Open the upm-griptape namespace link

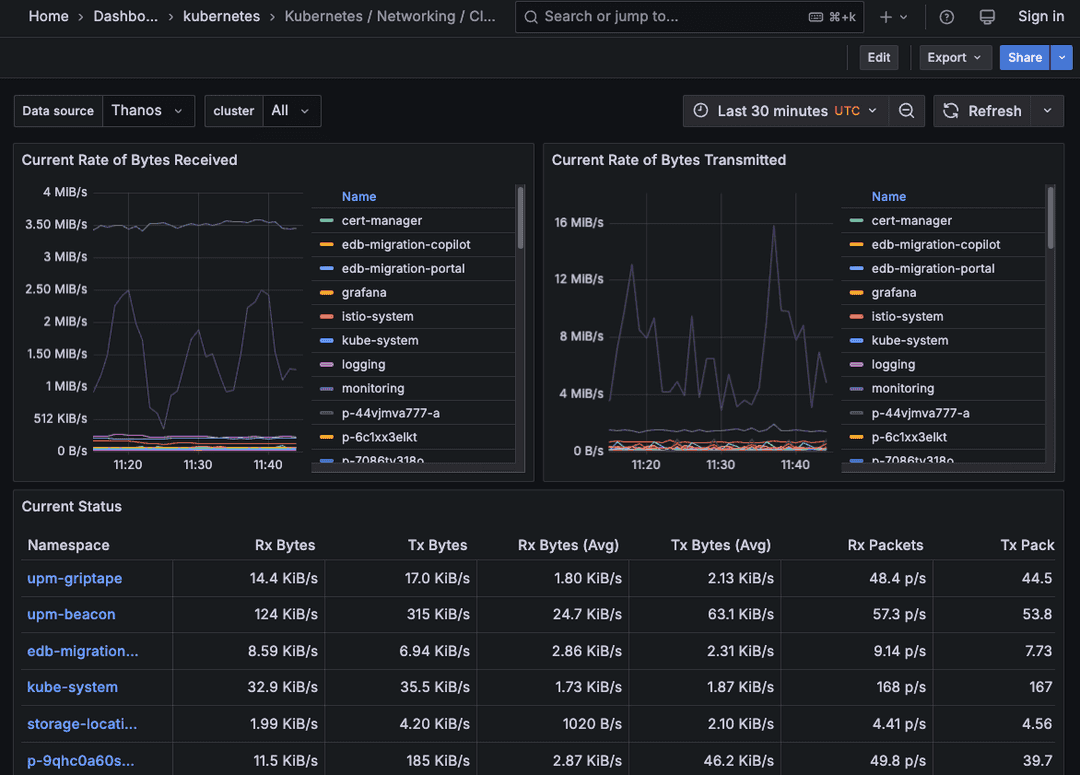pyautogui.click(x=74, y=579)
